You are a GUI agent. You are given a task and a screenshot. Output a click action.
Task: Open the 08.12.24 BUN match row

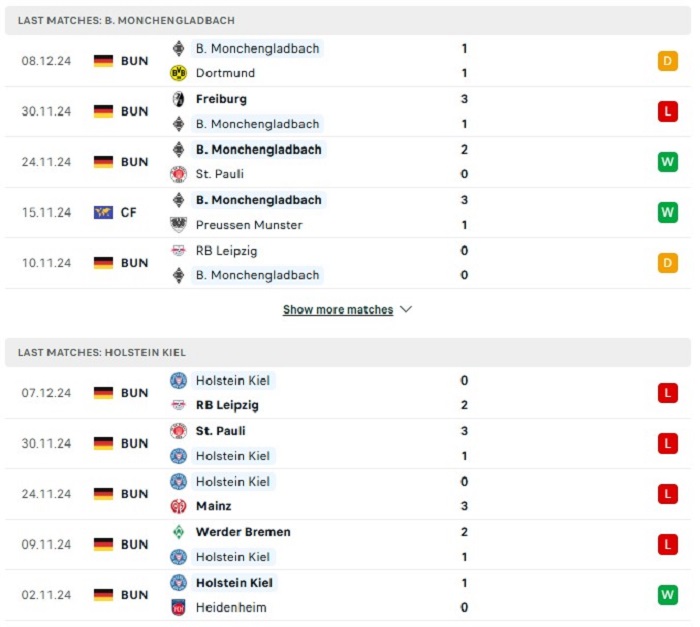click(348, 61)
